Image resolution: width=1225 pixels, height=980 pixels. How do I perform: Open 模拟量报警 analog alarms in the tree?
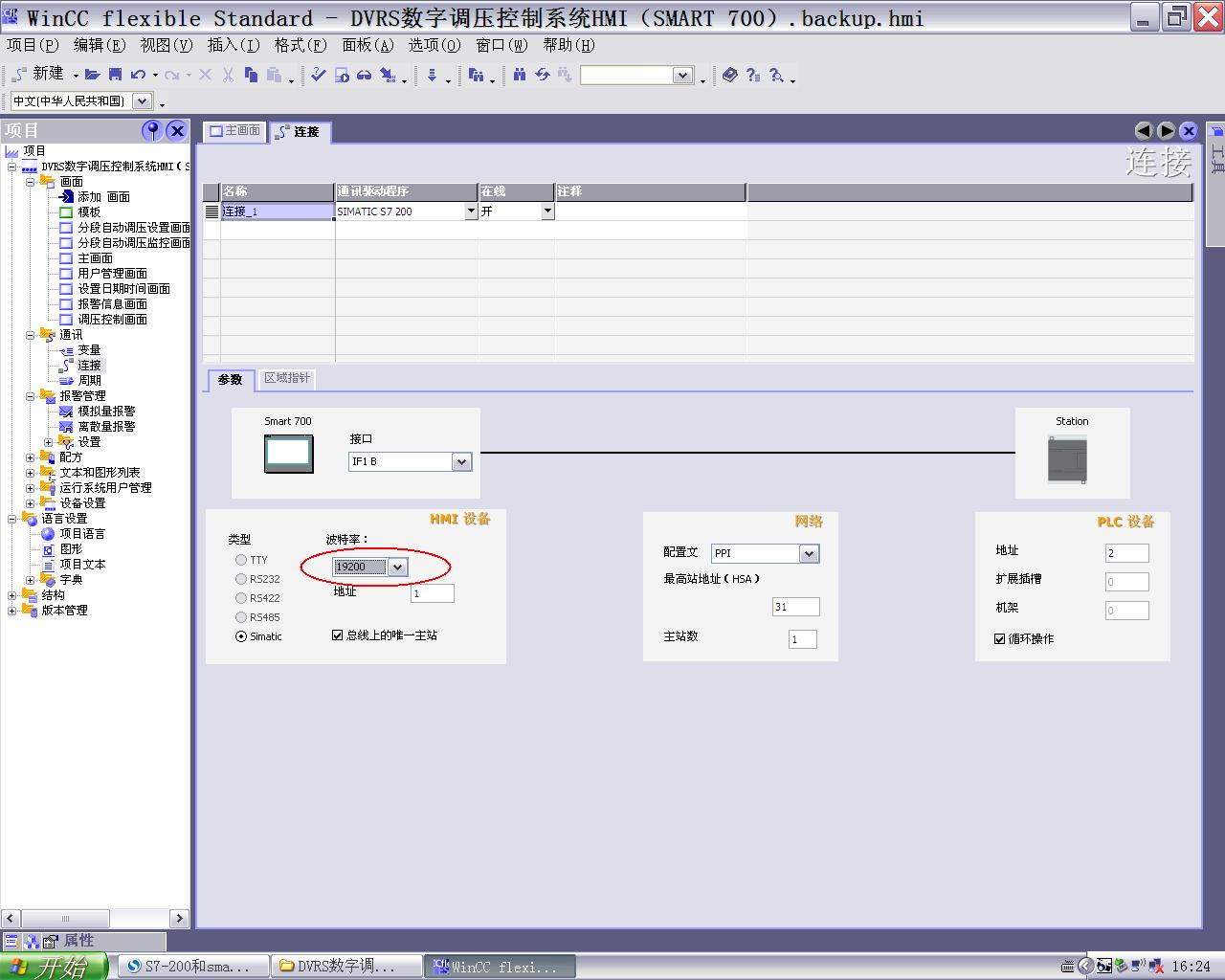(67, 411)
